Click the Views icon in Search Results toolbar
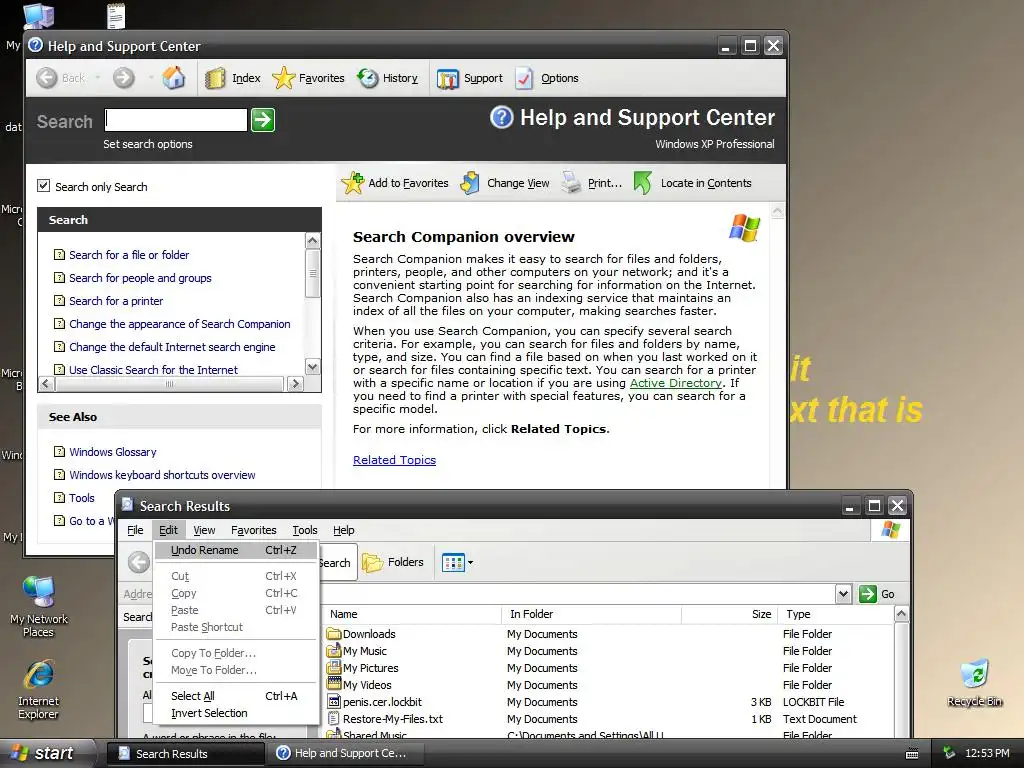The width and height of the screenshot is (1024, 768). pos(453,562)
